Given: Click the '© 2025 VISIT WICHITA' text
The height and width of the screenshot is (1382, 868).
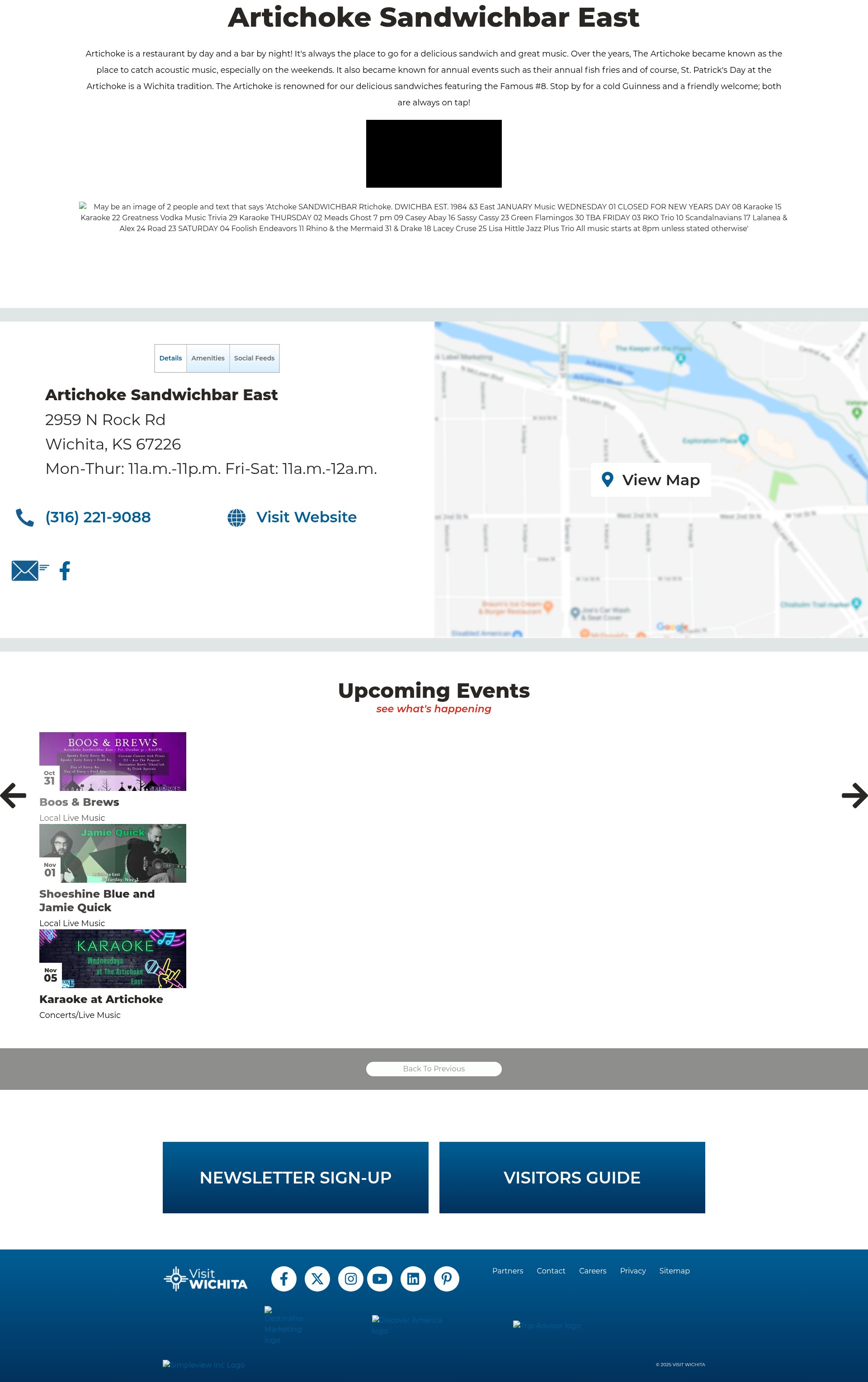Looking at the screenshot, I should [680, 1365].
